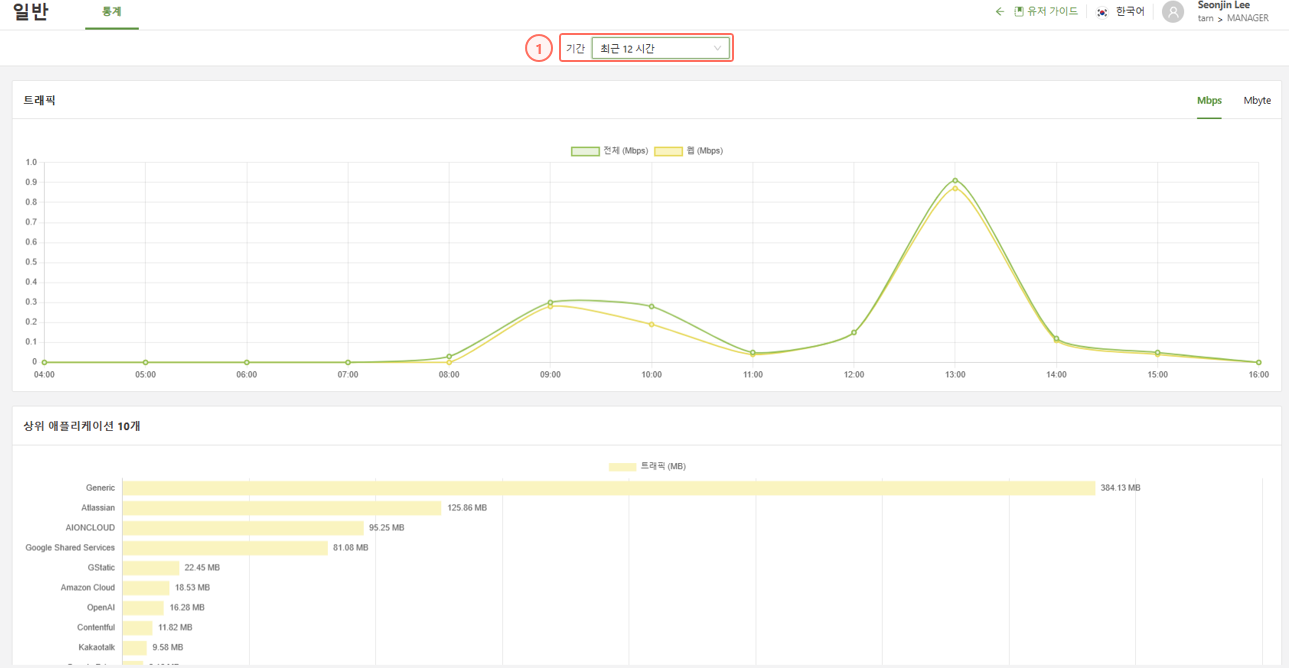Screen dimensions: 1289x668
Task: Toggle the 트래픽 (MB) bar chart legend
Action: coord(646,467)
